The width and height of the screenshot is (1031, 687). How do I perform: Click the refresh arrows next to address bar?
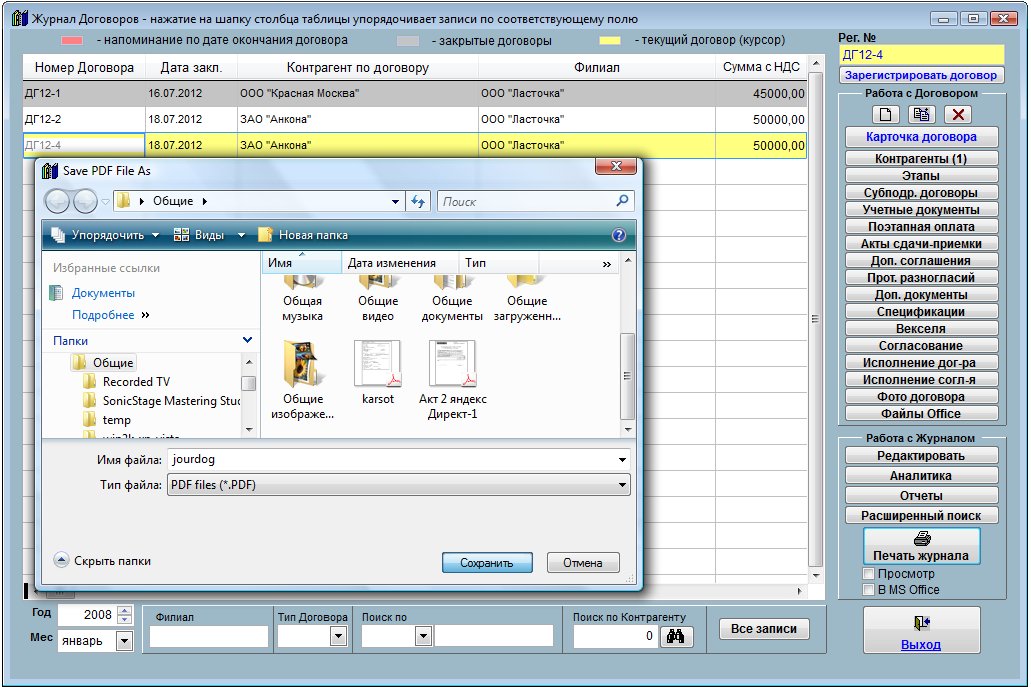pyautogui.click(x=419, y=201)
